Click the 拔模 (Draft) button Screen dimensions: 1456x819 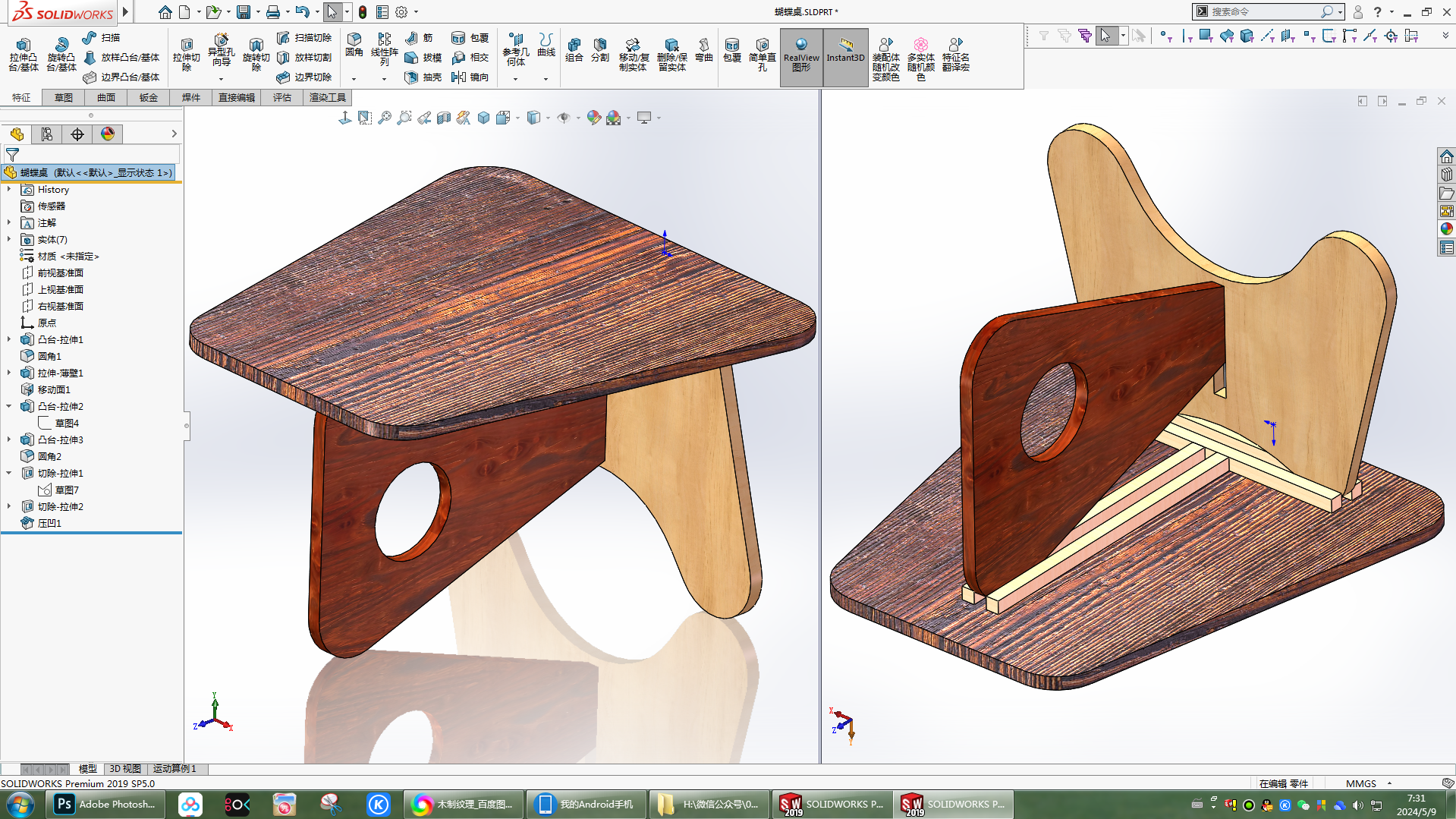click(423, 57)
